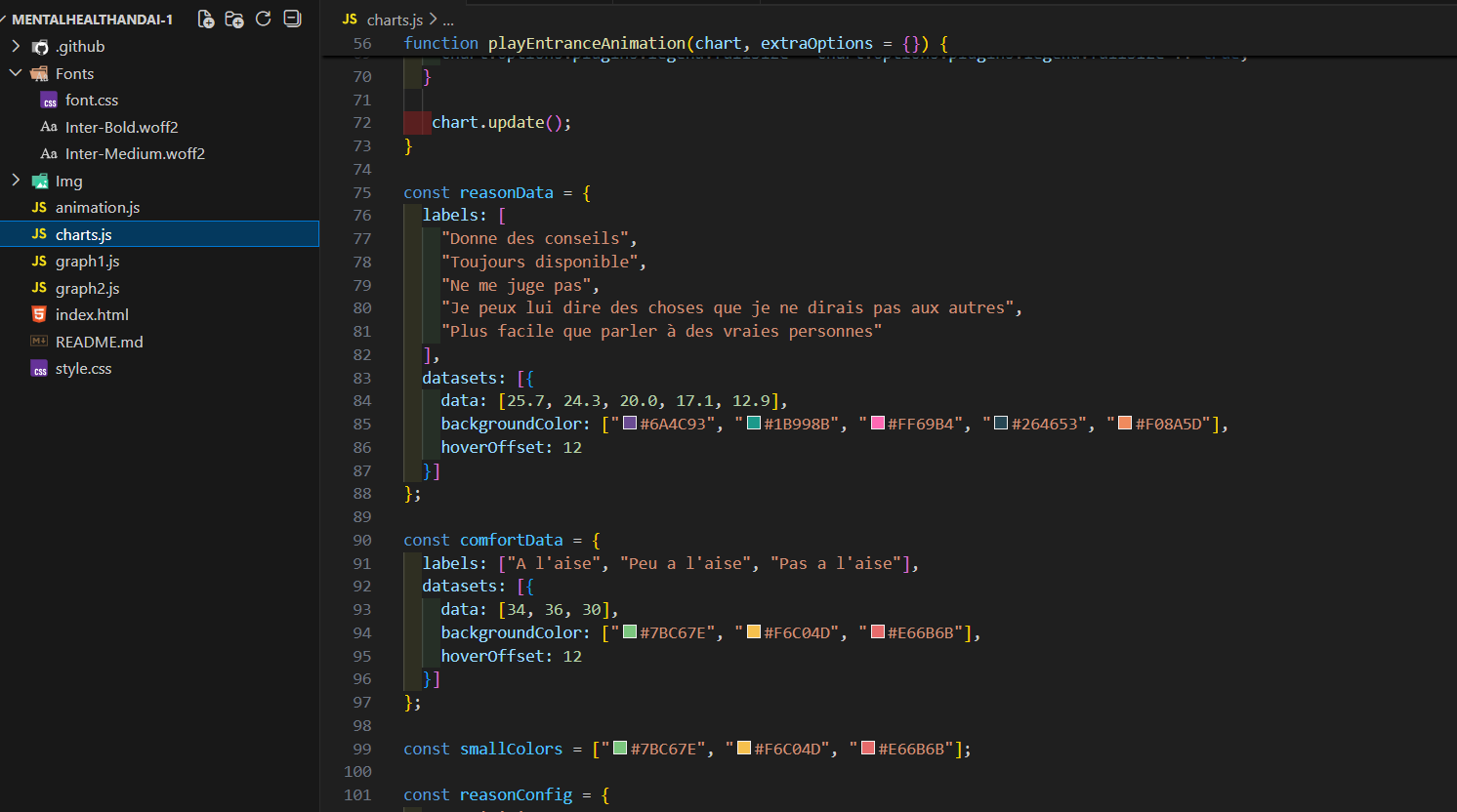
Task: Click charts.js in the breadcrumb bar
Action: pos(394,20)
